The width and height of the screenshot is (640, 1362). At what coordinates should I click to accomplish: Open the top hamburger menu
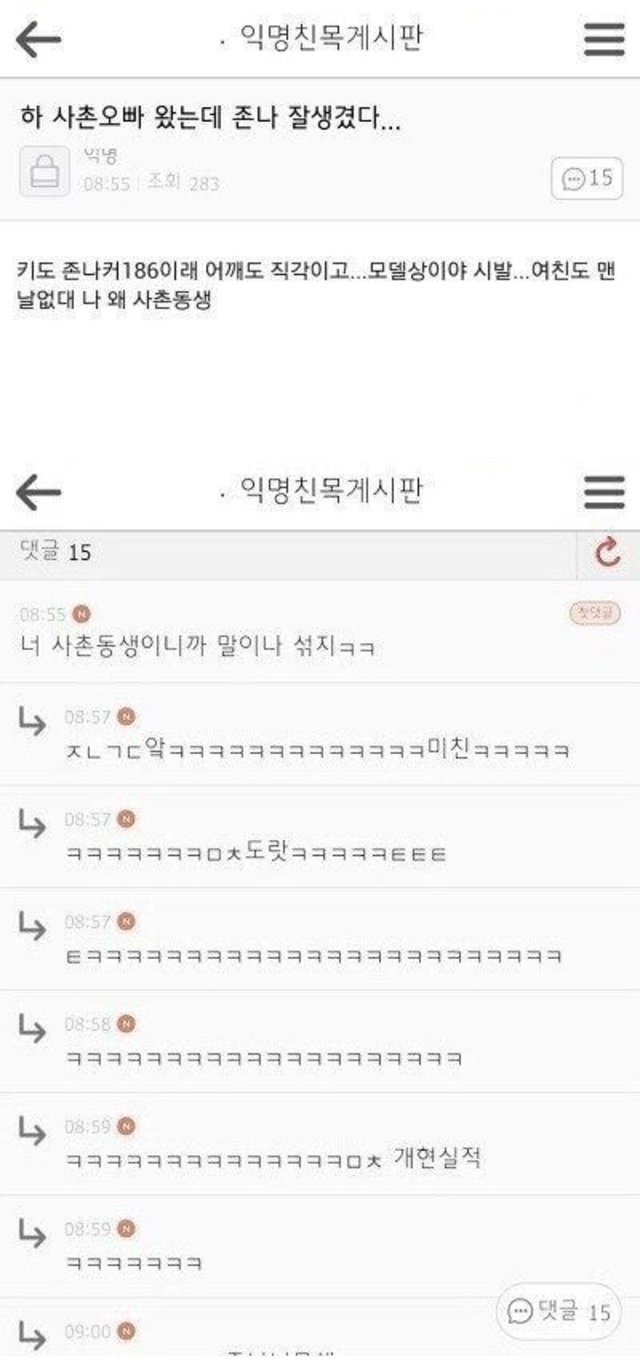pyautogui.click(x=604, y=39)
